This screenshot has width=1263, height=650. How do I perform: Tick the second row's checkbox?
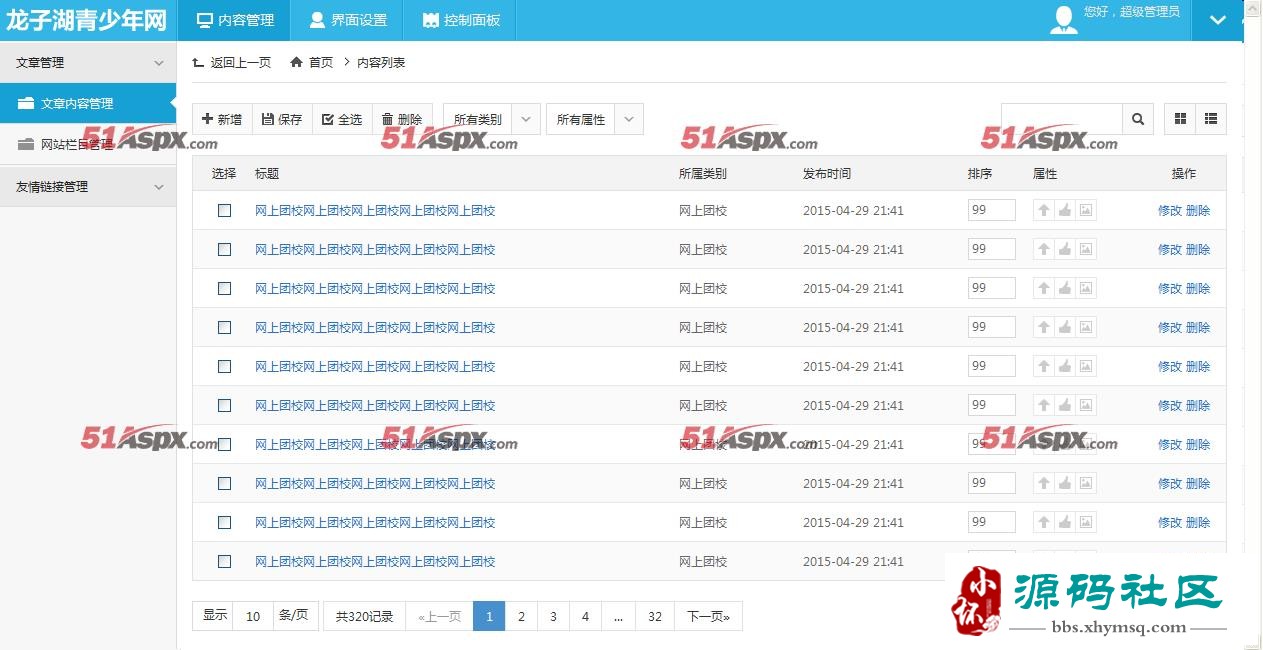pos(224,249)
